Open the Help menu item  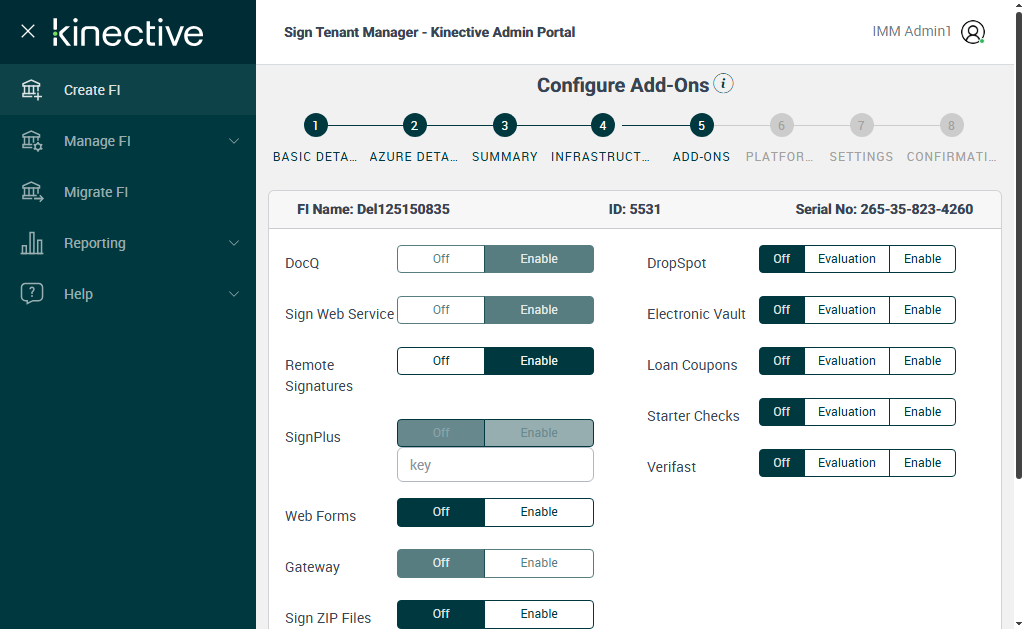click(x=128, y=293)
